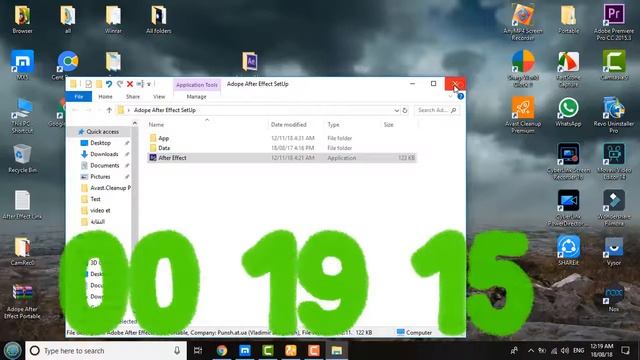This screenshot has height=360, width=640.
Task: Click the red Delete X in Explorer toolbar
Action: pyautogui.click(x=130, y=84)
